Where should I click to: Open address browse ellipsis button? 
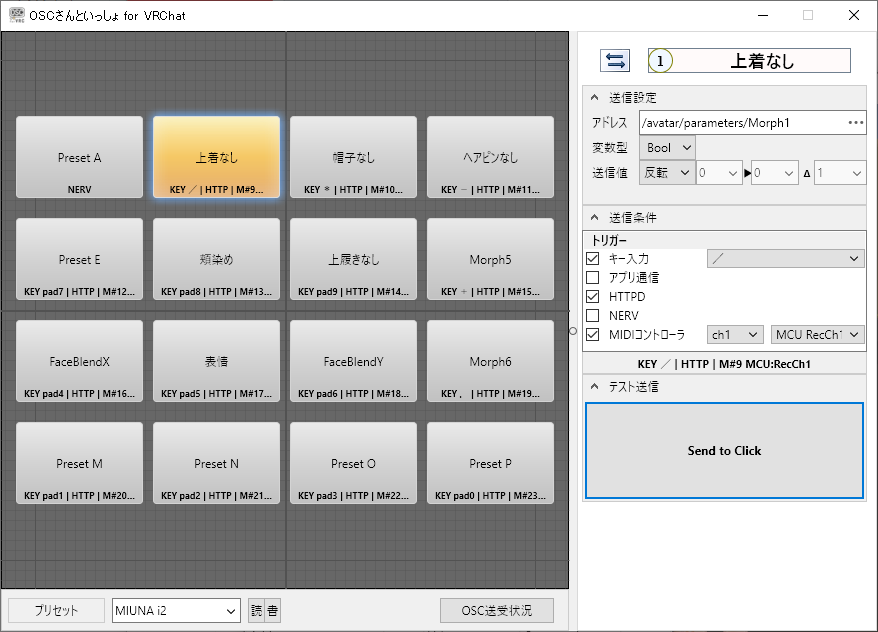856,123
